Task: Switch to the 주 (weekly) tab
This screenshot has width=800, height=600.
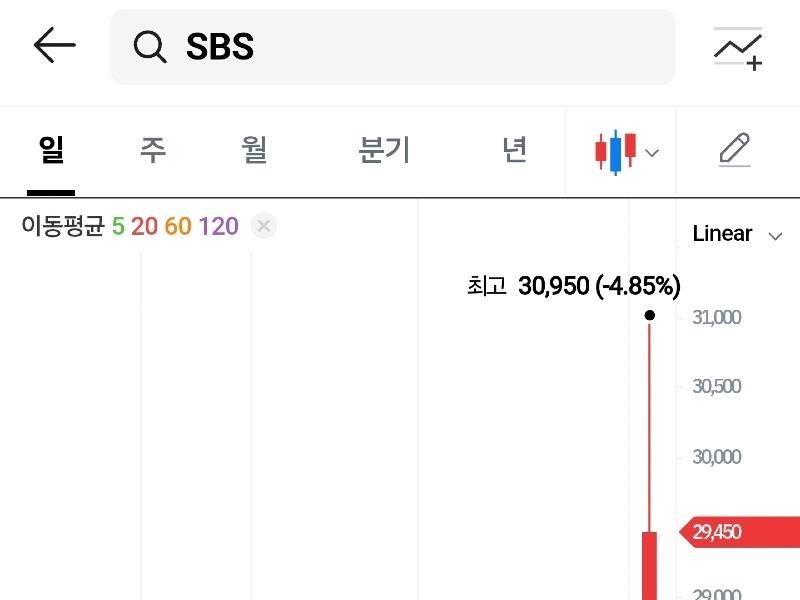Action: point(152,151)
